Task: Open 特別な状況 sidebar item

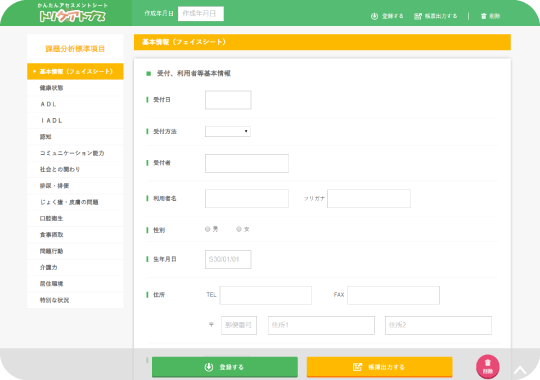Action: [75, 300]
